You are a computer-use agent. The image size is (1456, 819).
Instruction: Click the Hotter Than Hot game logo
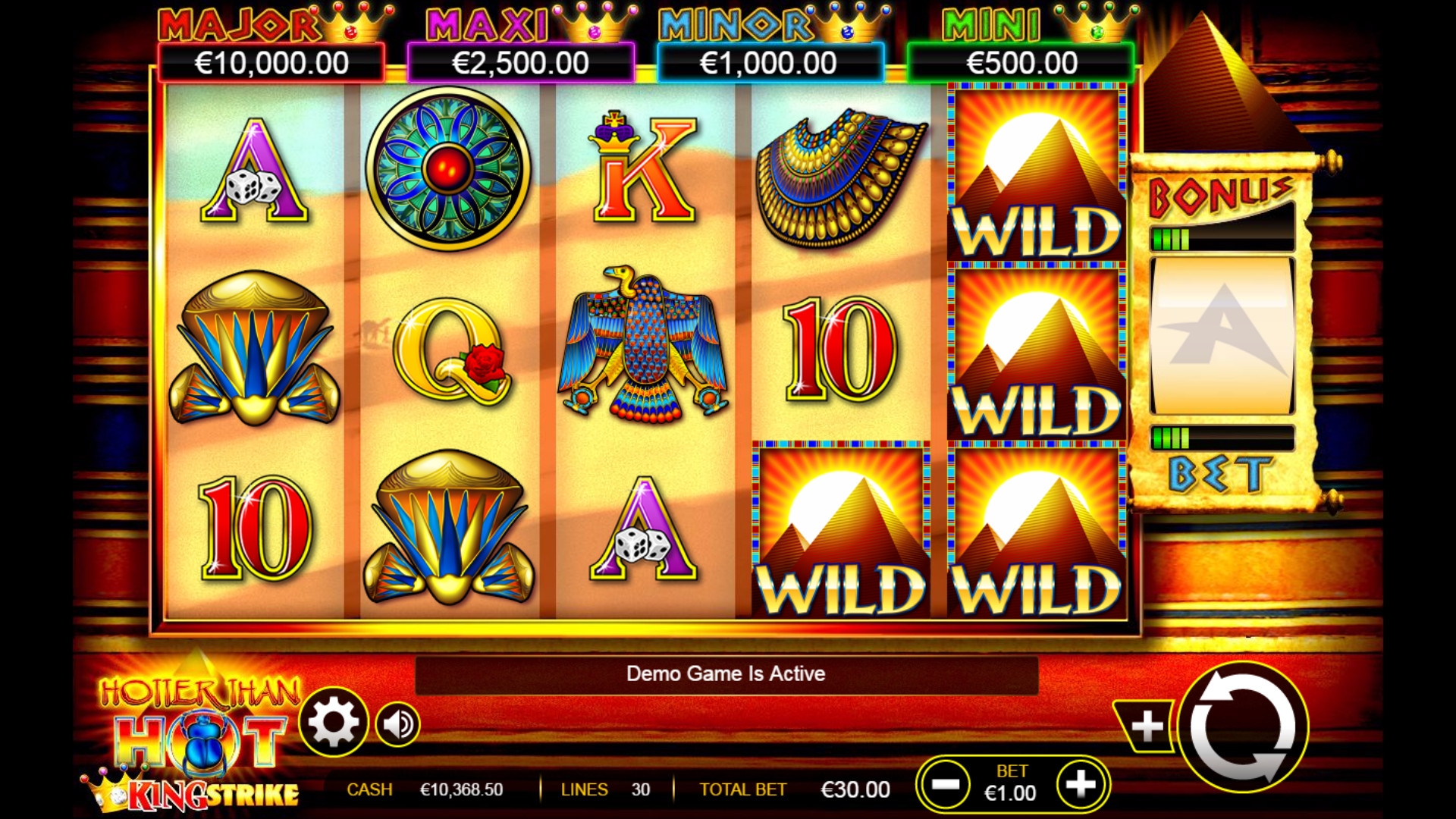click(197, 739)
